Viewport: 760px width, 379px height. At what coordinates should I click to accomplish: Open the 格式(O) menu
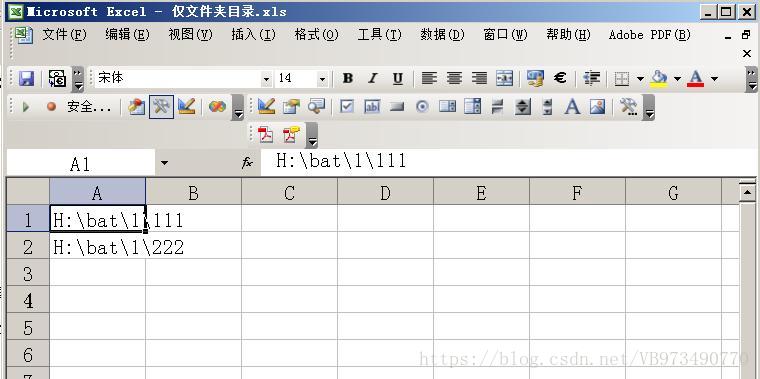coord(317,35)
